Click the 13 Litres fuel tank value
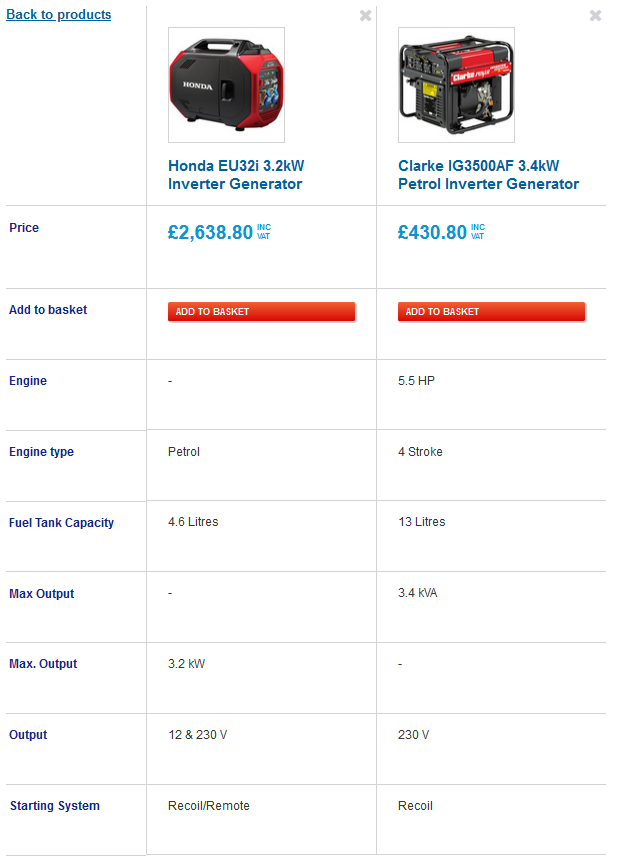Screen dimensions: 628x862 (422, 522)
